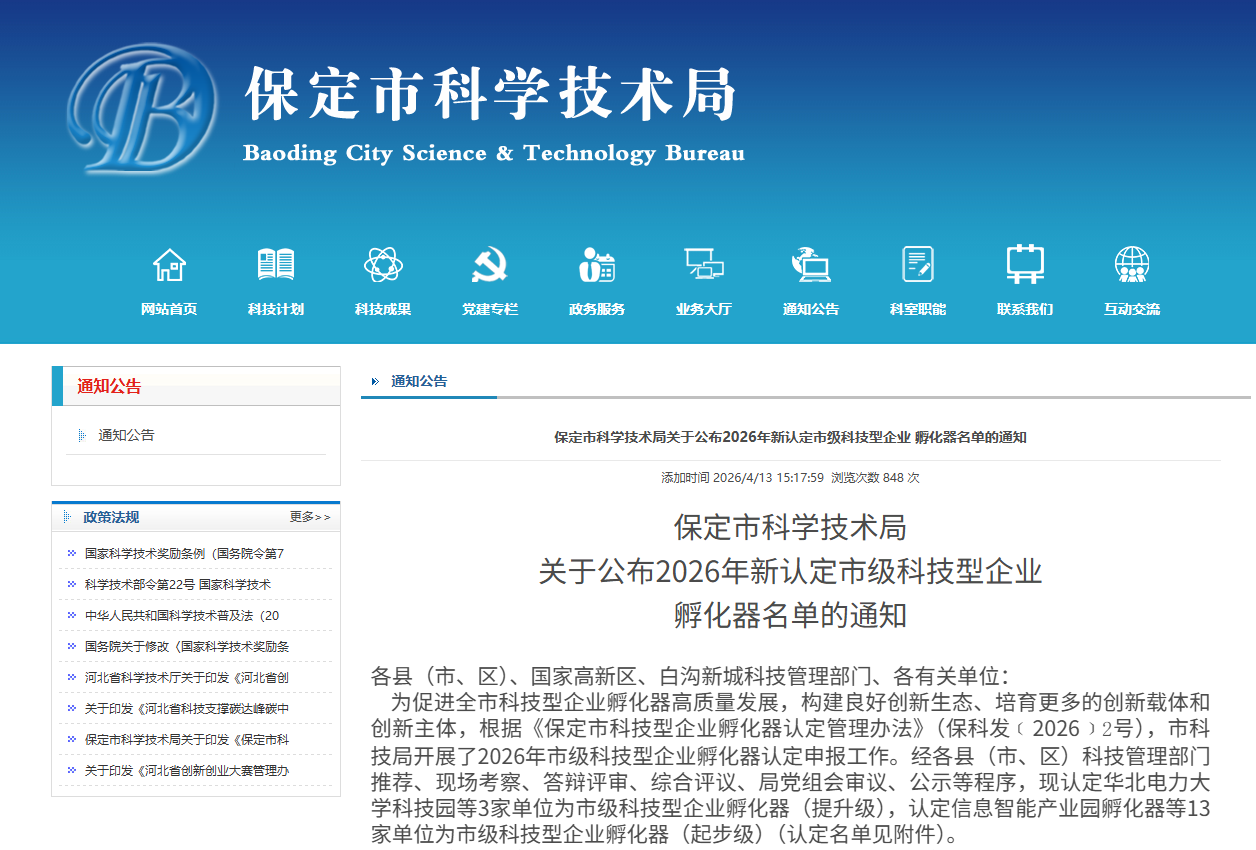This screenshot has width=1256, height=850.
Task: Open 通知公告 item in left sidebar
Action: 126,436
